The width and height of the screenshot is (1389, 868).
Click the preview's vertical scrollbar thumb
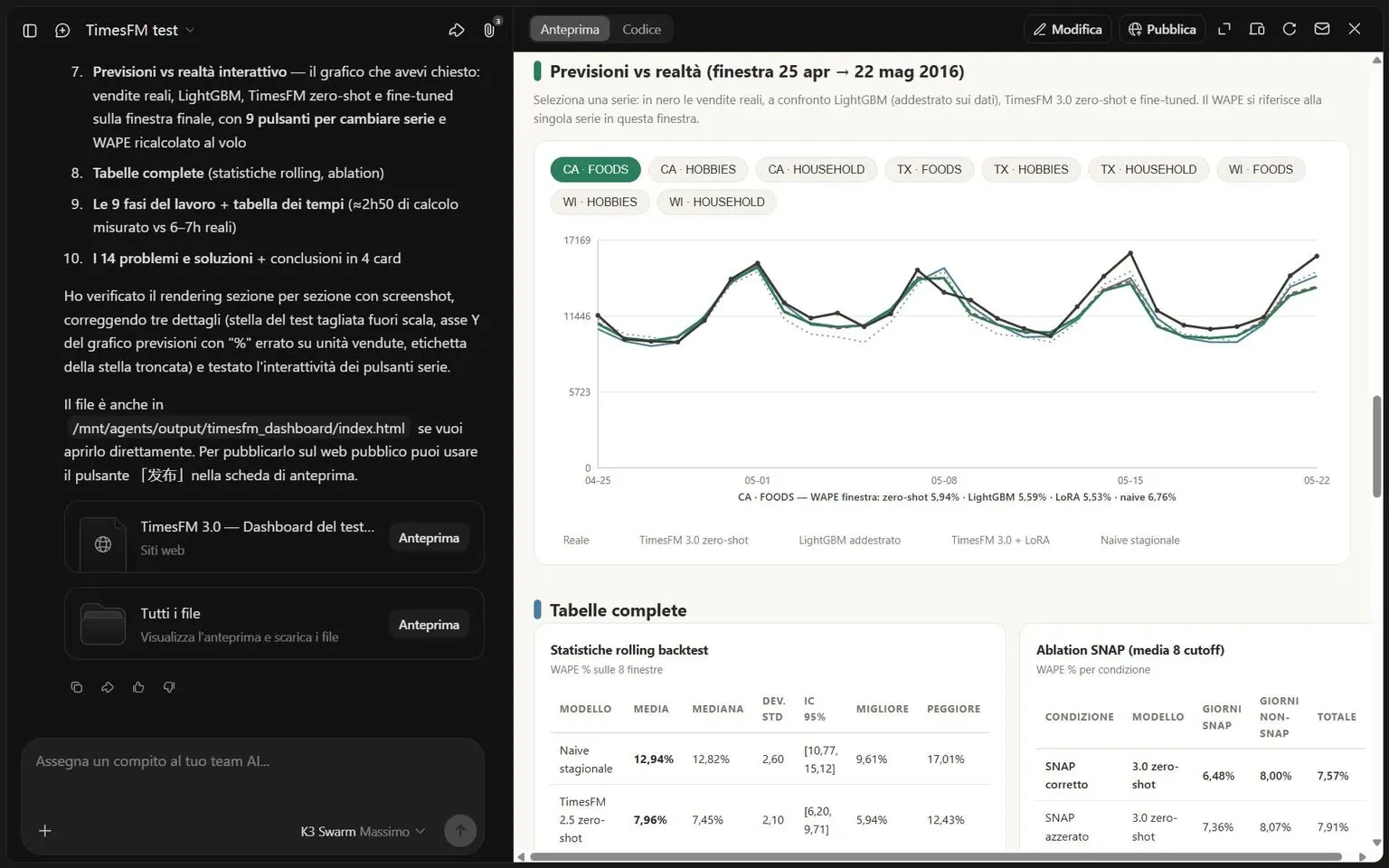[x=1377, y=446]
